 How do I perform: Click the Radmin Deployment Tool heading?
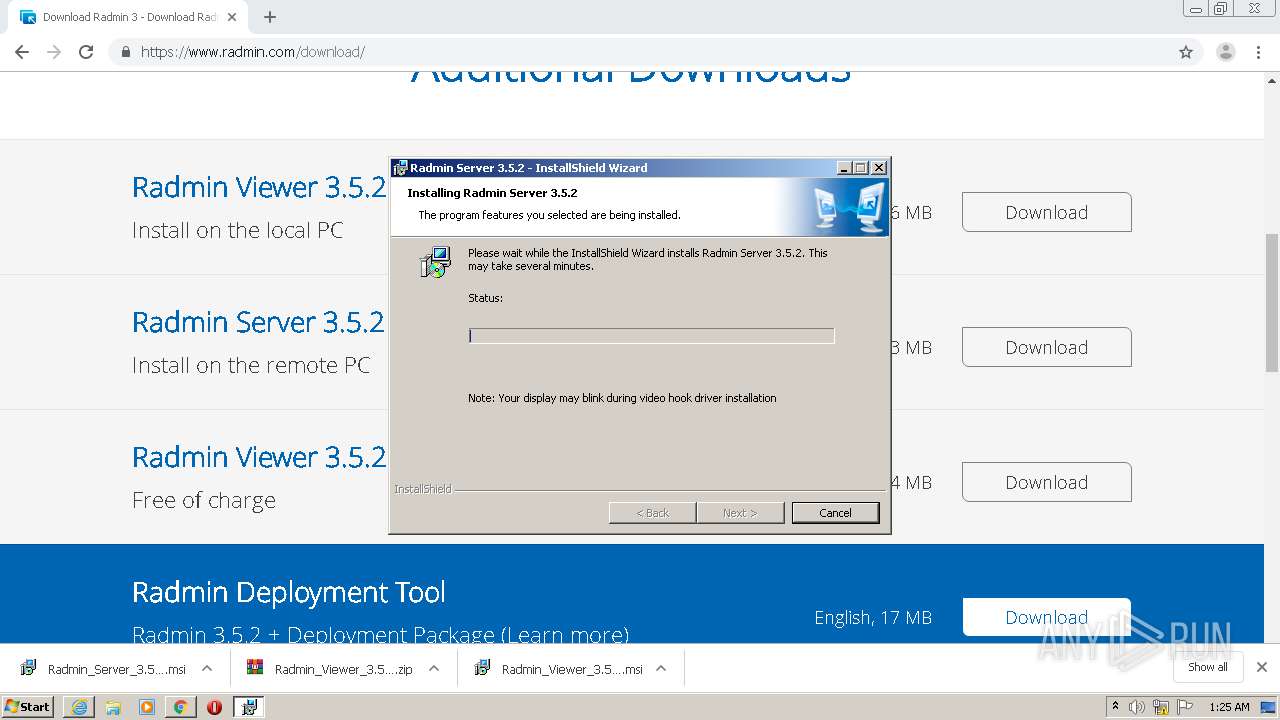pyautogui.click(x=289, y=592)
